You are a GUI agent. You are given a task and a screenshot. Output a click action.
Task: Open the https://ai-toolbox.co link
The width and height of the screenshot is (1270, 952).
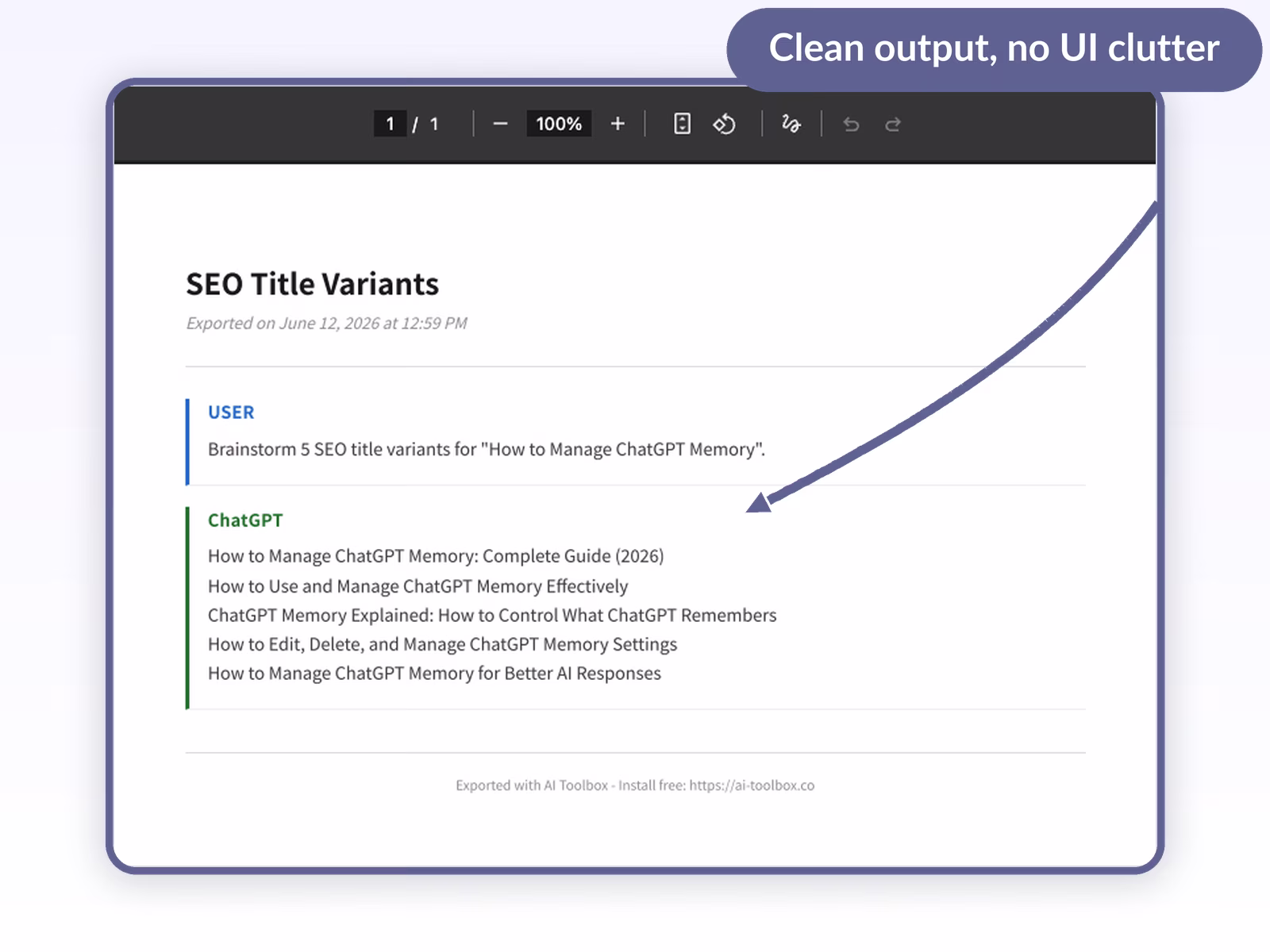coord(752,785)
